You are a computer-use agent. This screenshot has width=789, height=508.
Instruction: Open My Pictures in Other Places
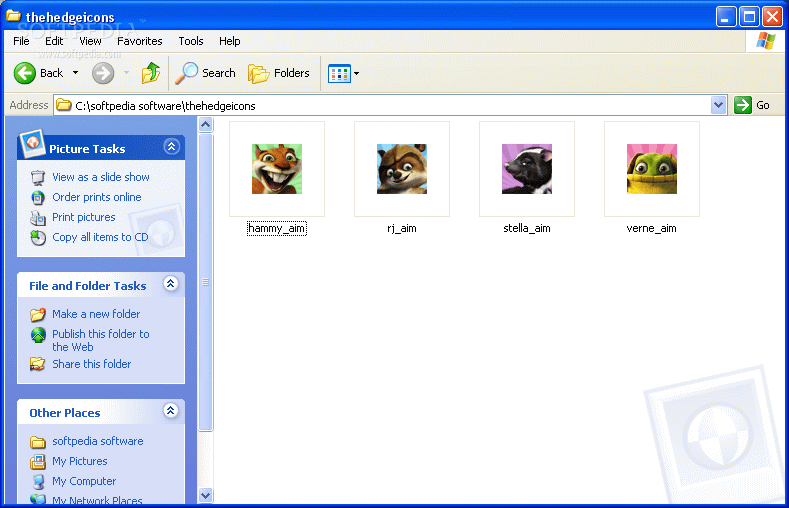(x=80, y=461)
